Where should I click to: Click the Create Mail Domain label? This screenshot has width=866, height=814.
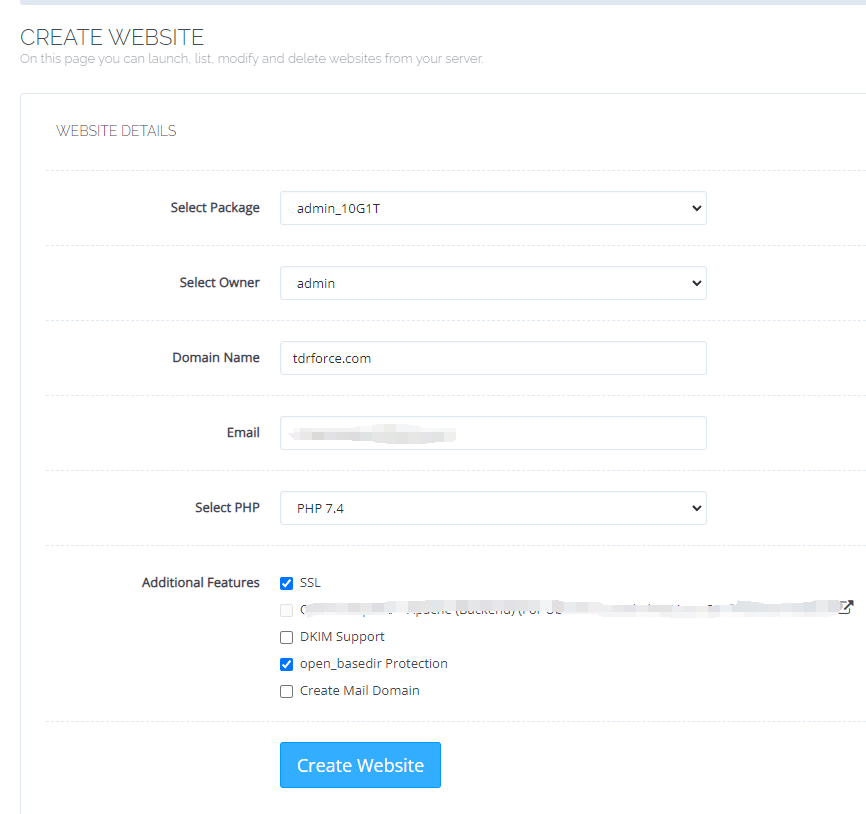coord(359,691)
